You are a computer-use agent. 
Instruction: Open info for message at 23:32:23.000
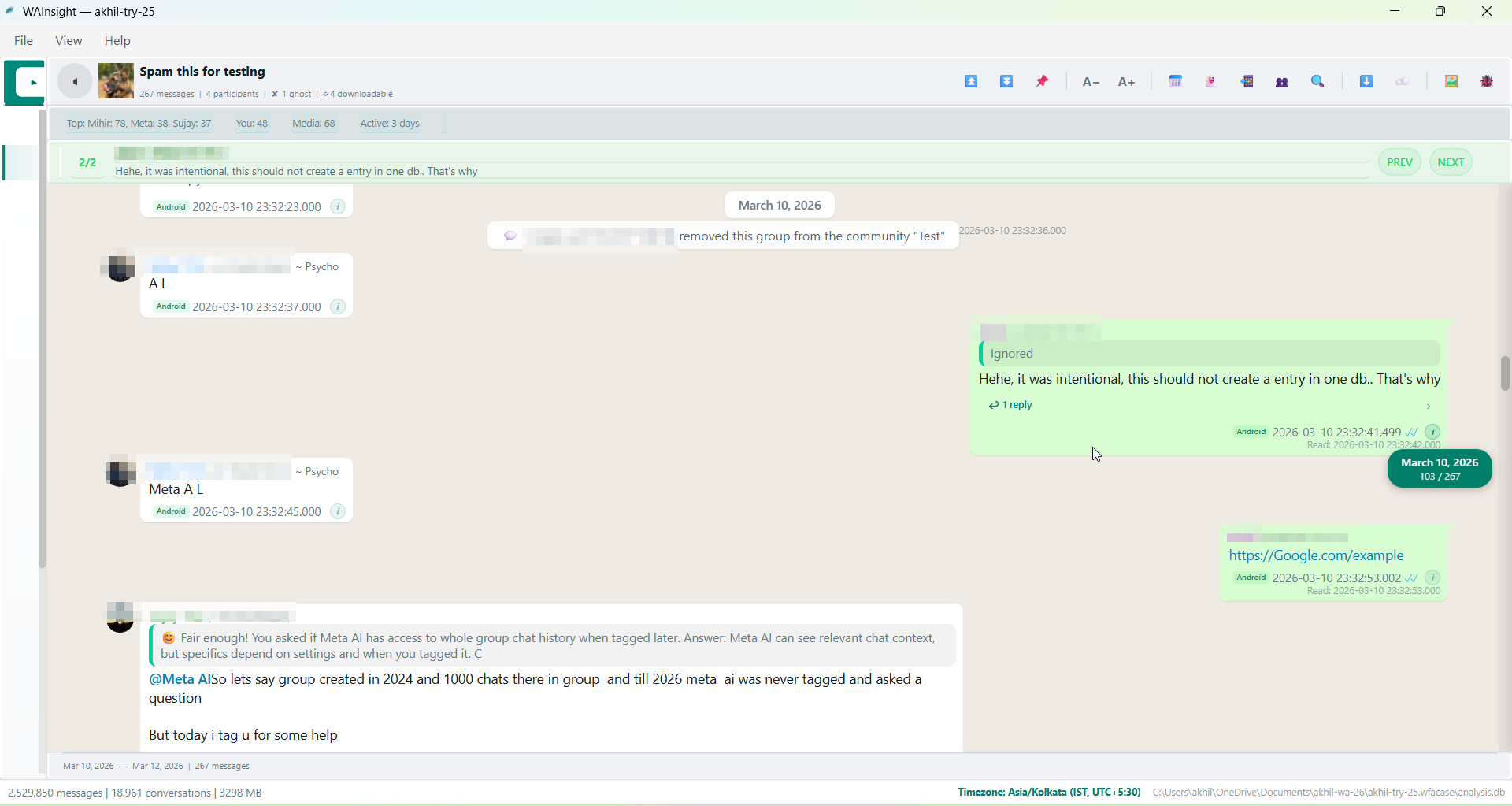[339, 206]
